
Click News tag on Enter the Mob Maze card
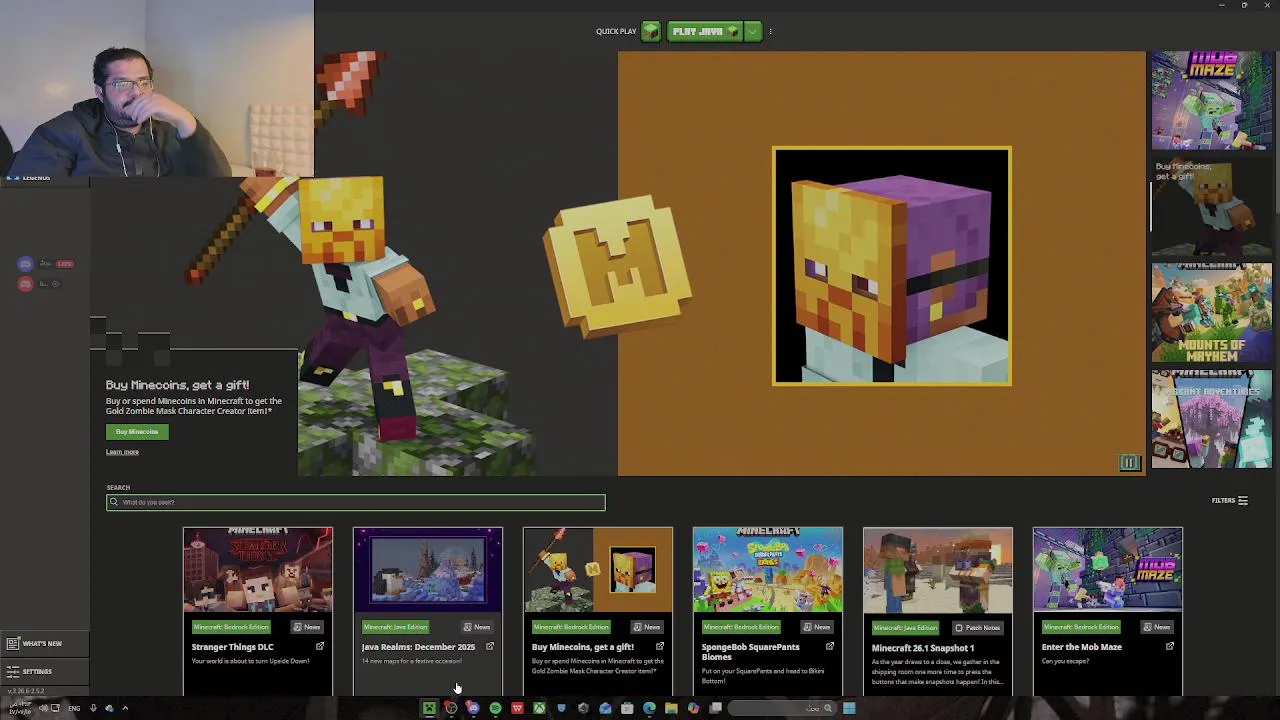(x=1157, y=627)
